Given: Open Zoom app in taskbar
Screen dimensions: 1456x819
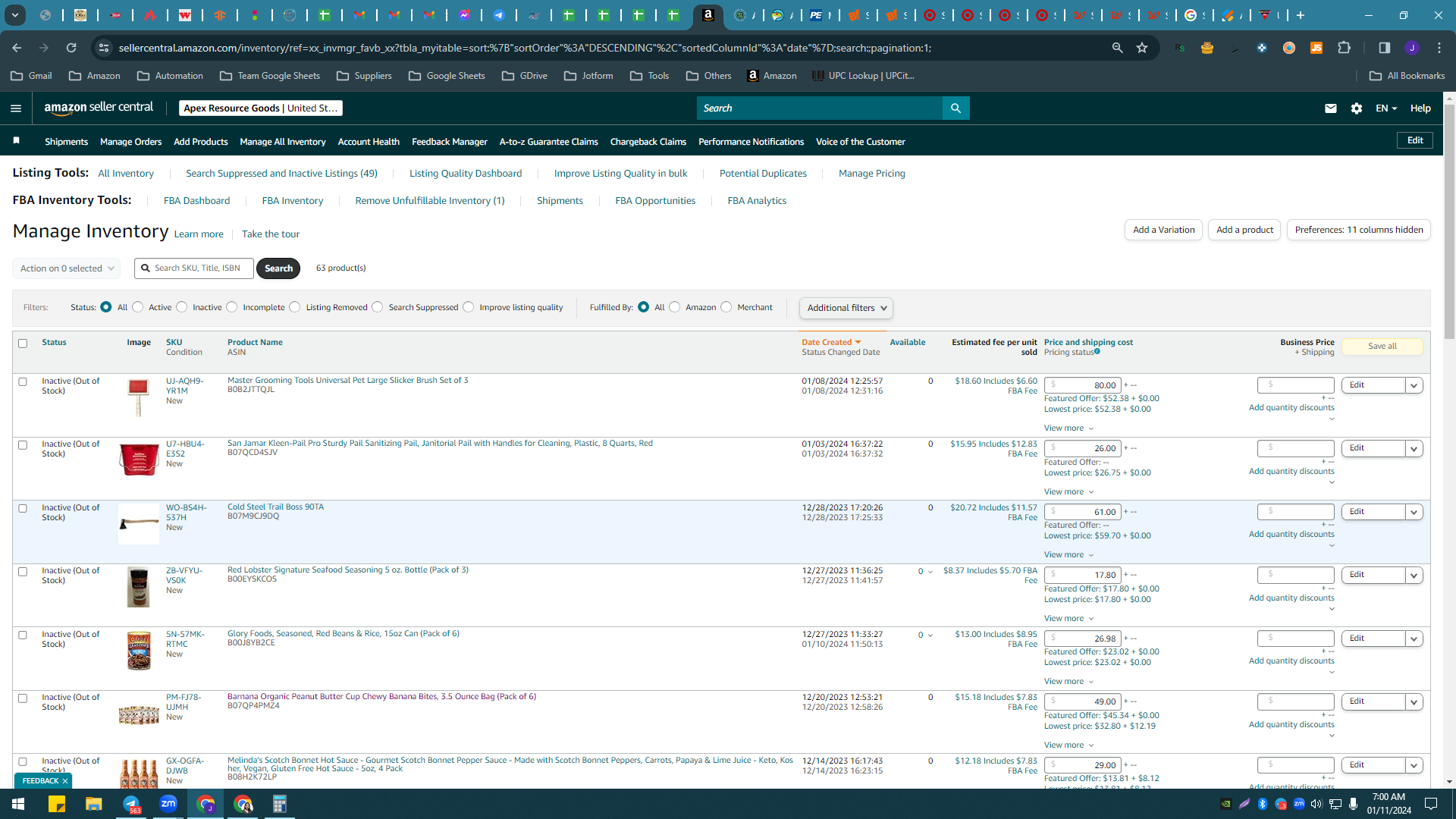Looking at the screenshot, I should pos(168,804).
